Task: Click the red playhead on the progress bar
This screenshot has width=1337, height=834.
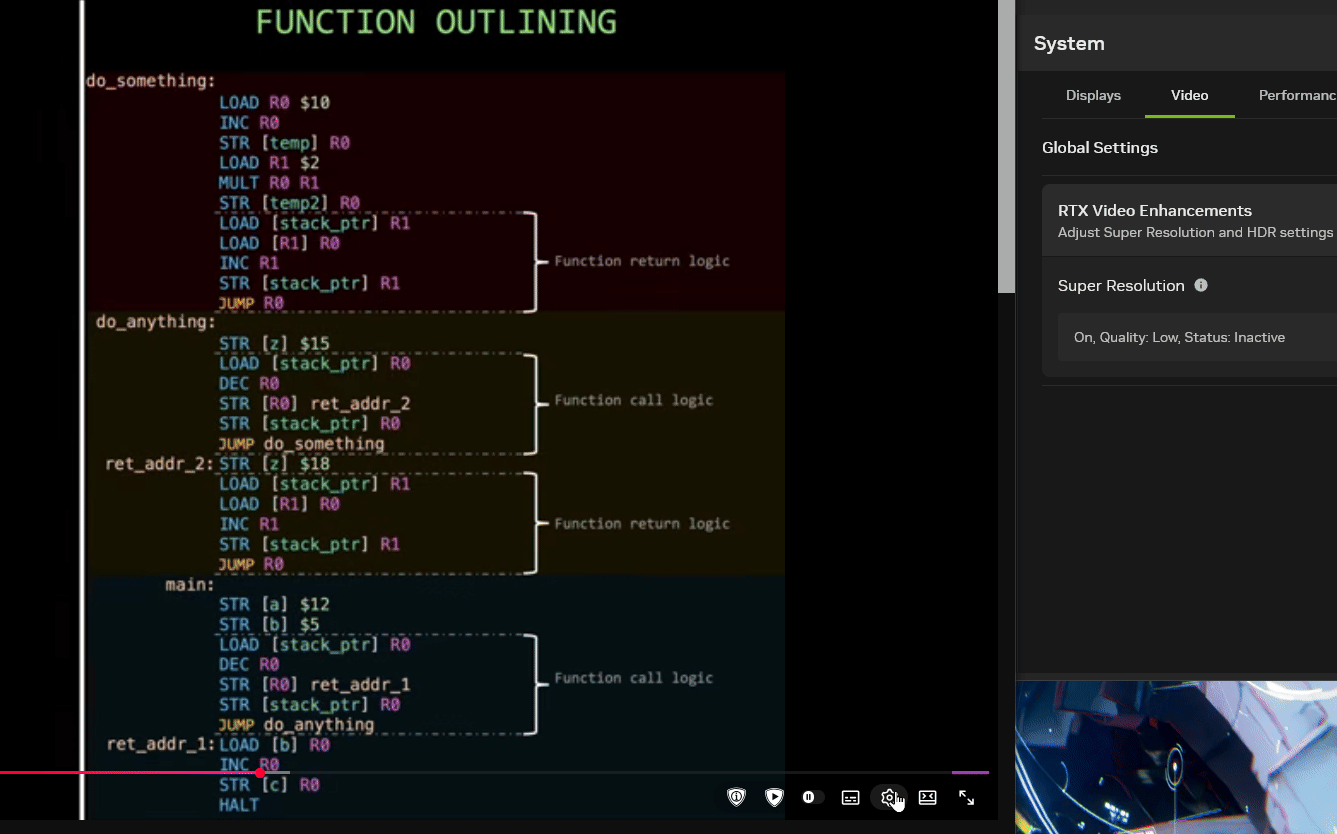Action: 260,772
